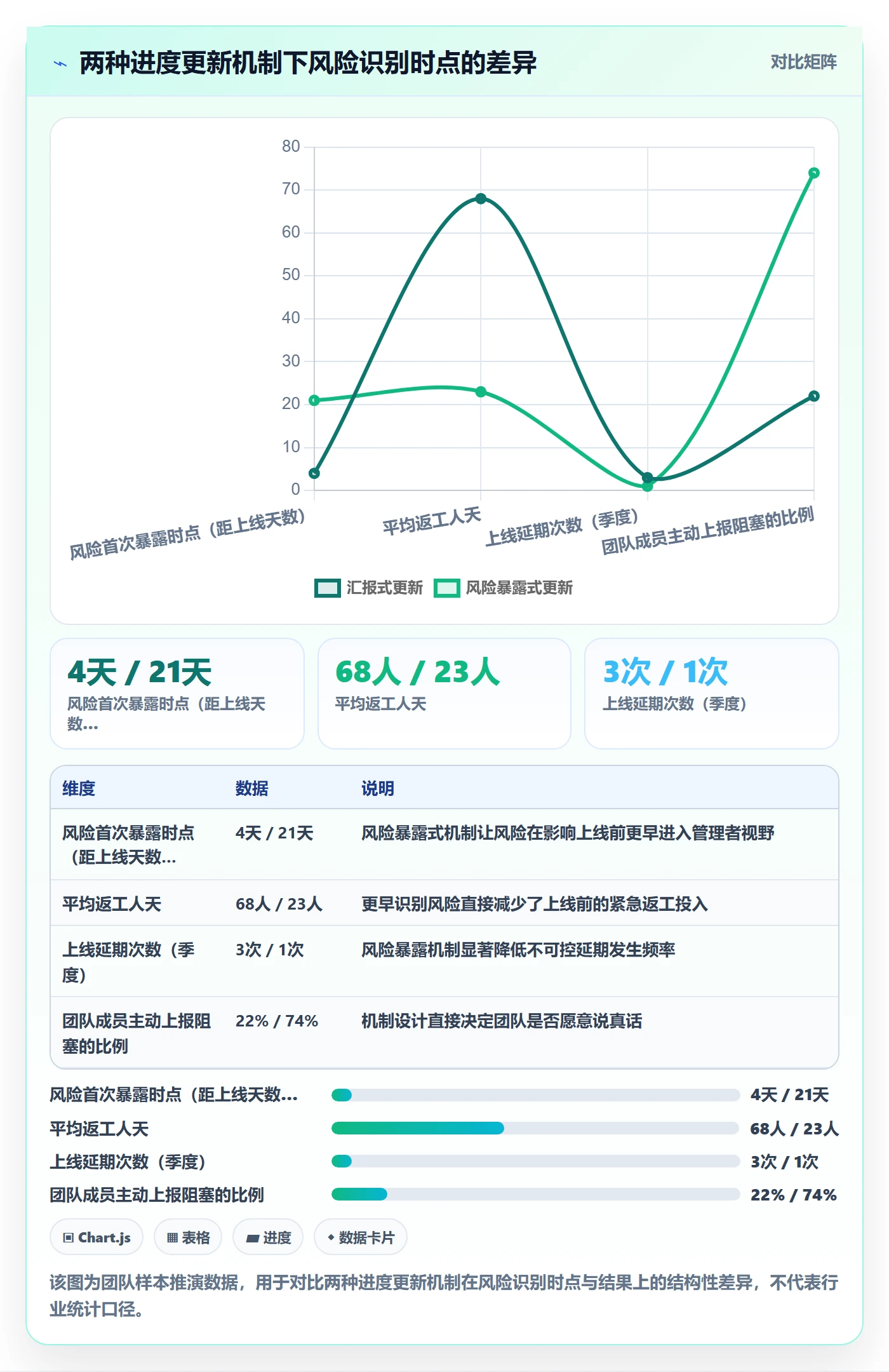The height and width of the screenshot is (1372, 889).
Task: Click the 汇报式更新 point at 平均返工人天 (68)
Action: click(481, 199)
